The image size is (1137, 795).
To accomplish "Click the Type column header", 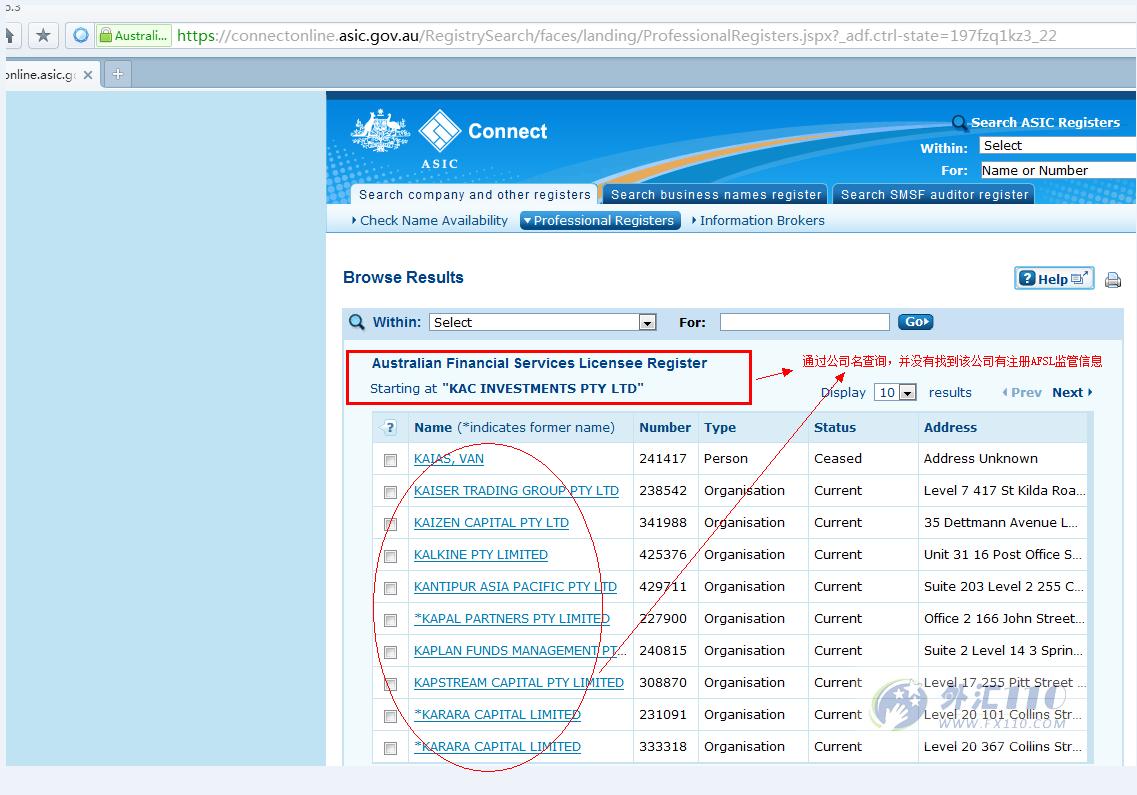I will click(719, 427).
